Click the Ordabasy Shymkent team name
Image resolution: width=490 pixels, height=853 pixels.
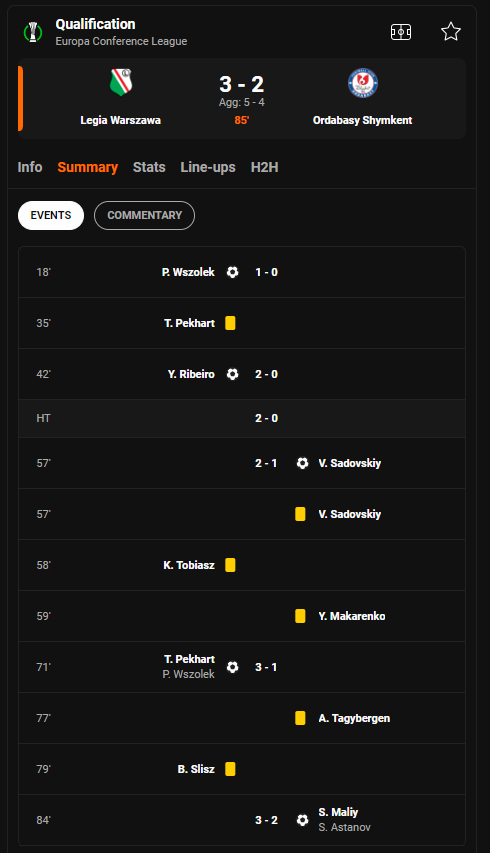363,120
